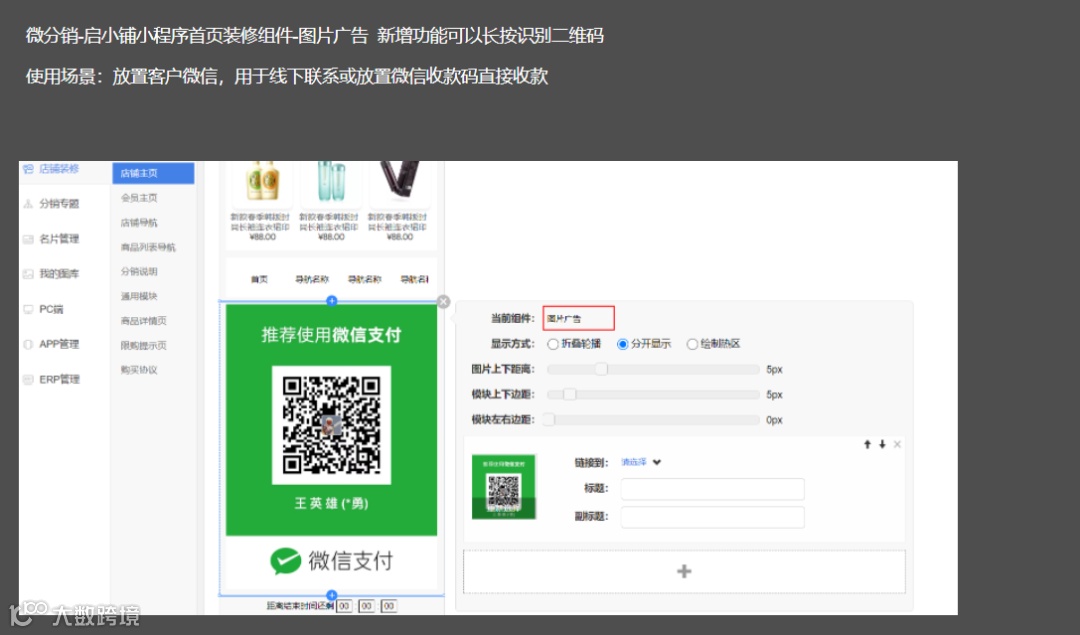Screen dimensions: 1080x635
Task: Click the blue plus below the ad block
Action: coord(332,595)
